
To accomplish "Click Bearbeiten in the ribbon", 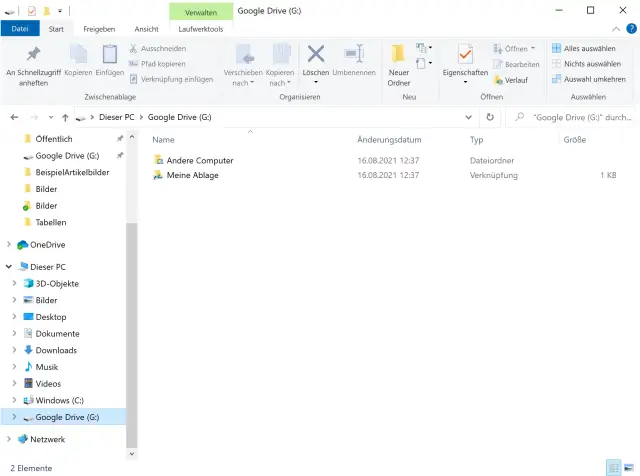I will pos(516,65).
